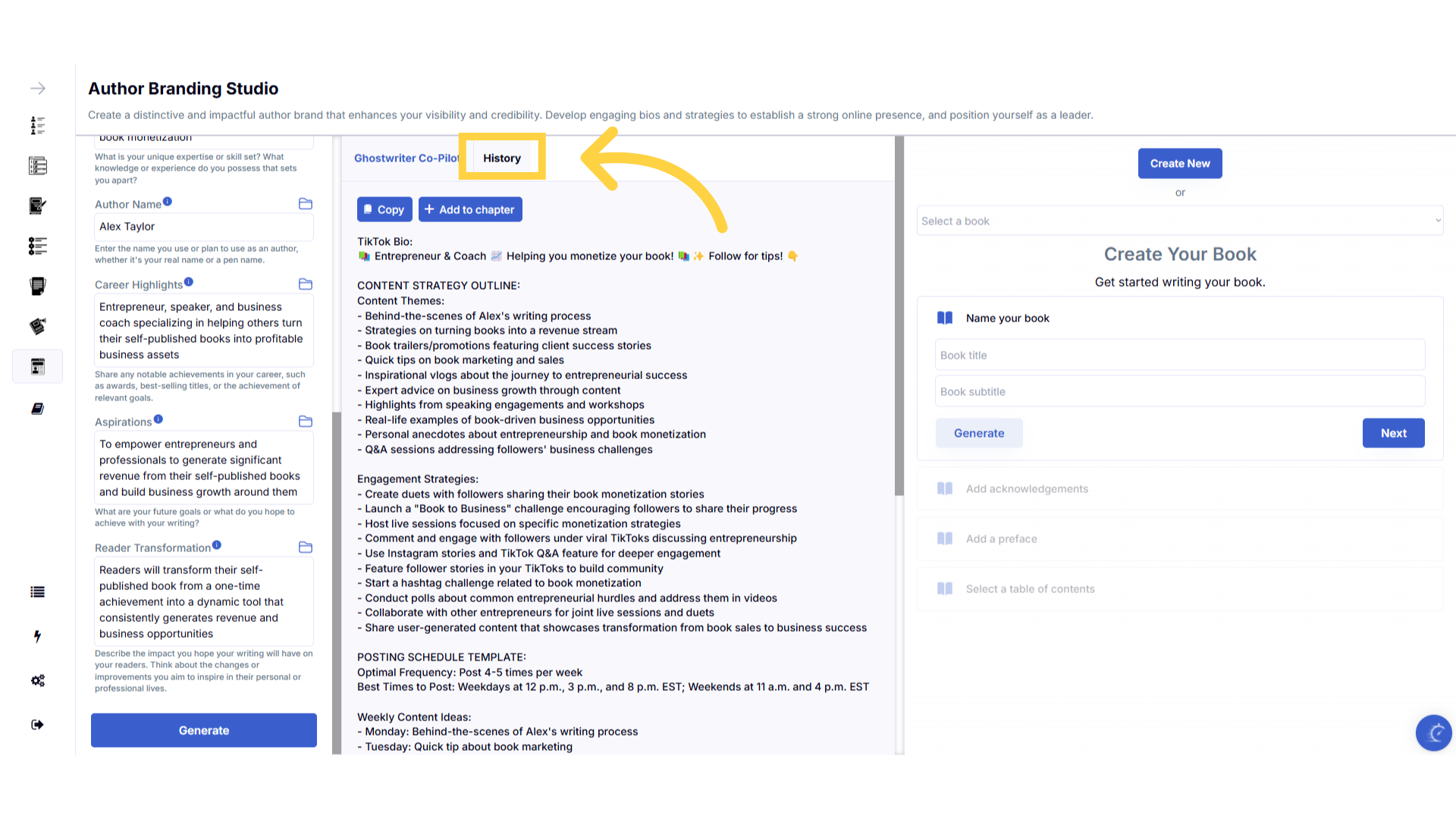Screen dimensions: 1456x819
Task: Open settings gears icon in sidebar
Action: [37, 680]
